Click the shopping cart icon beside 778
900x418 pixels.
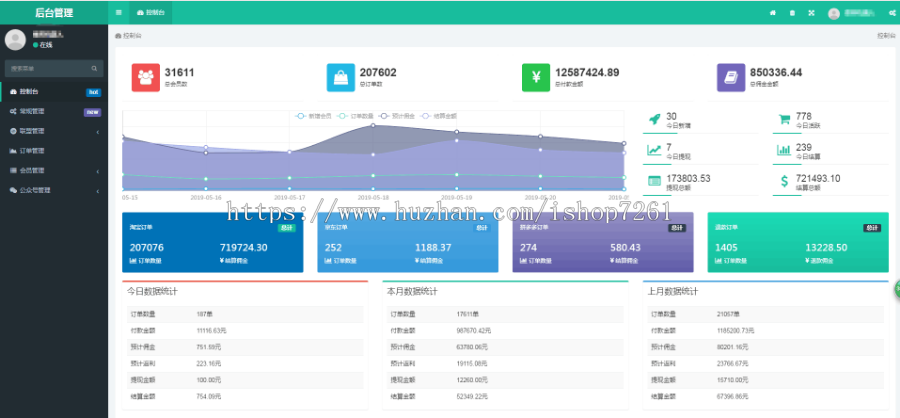point(784,119)
